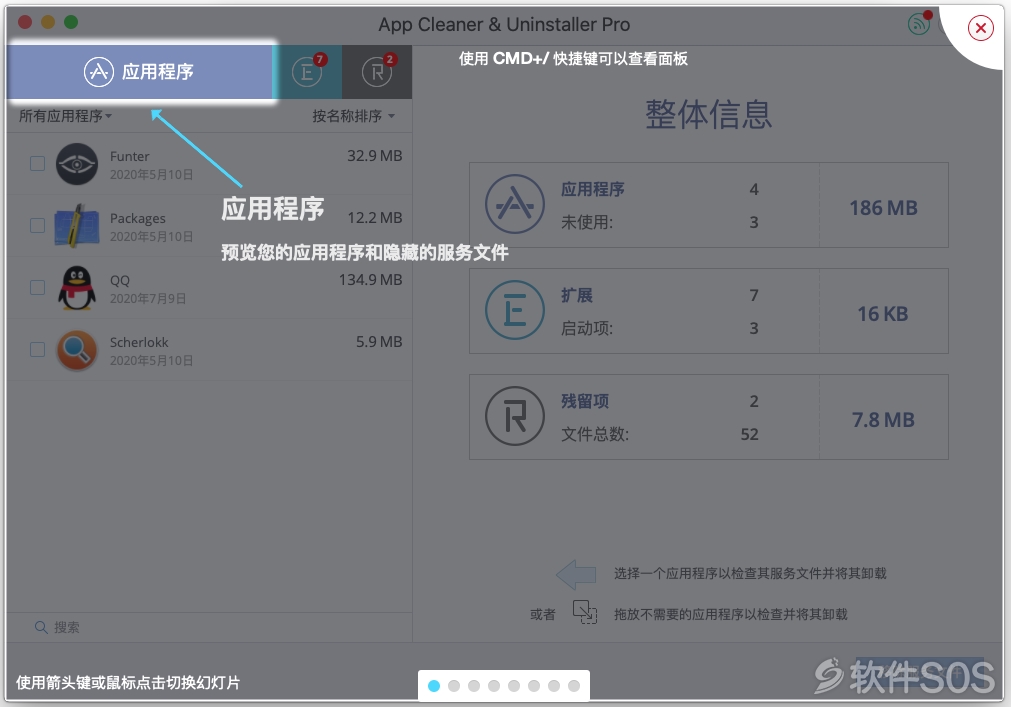Click the extensions summary circle icon
The image size is (1011, 707).
515,310
